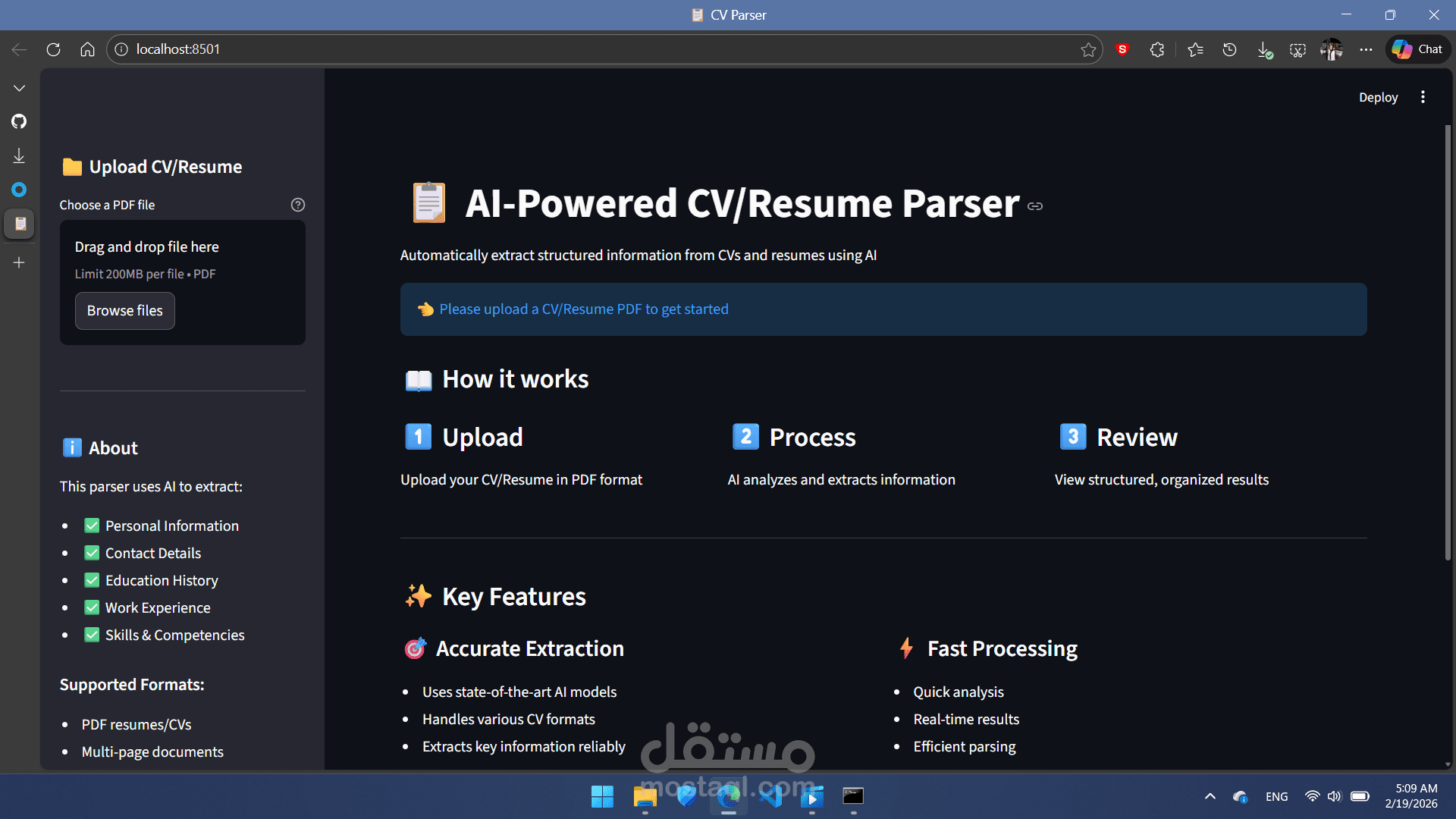
Task: Open GitHub from the vertical sidebar
Action: pyautogui.click(x=19, y=121)
